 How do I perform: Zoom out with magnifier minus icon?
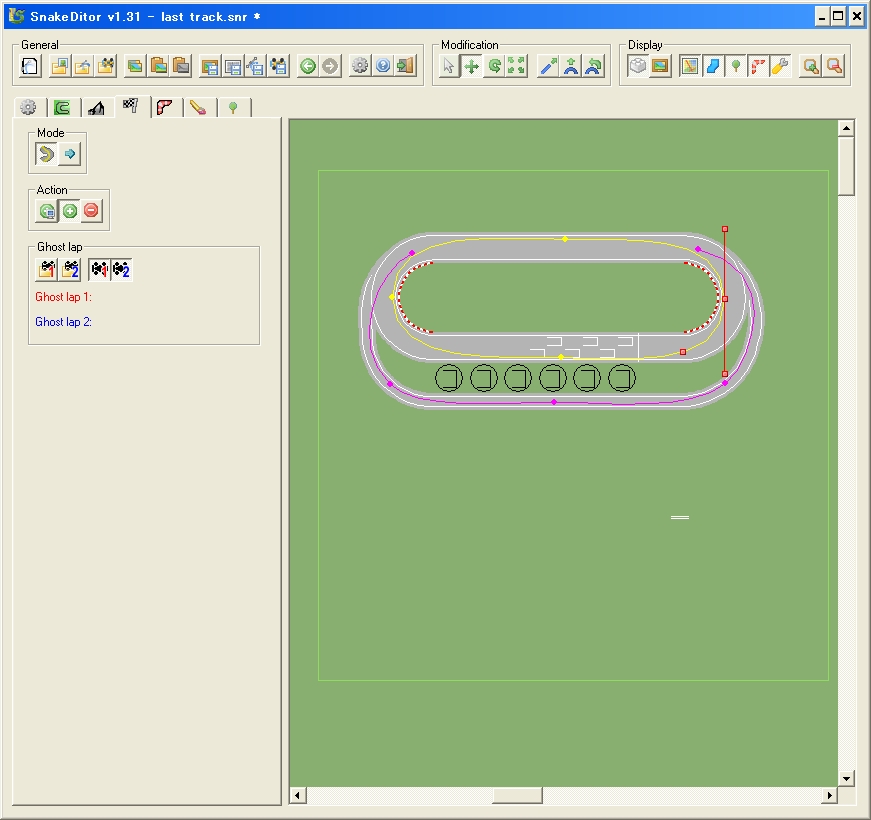click(834, 66)
